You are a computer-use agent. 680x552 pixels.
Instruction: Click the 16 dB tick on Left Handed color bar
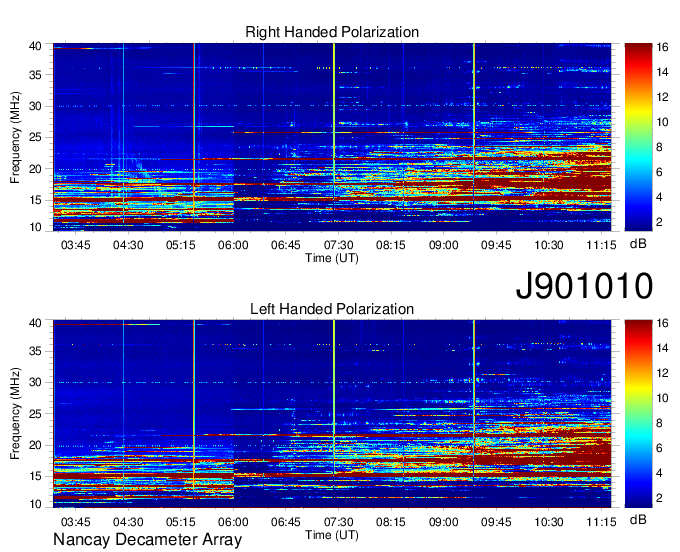point(662,323)
